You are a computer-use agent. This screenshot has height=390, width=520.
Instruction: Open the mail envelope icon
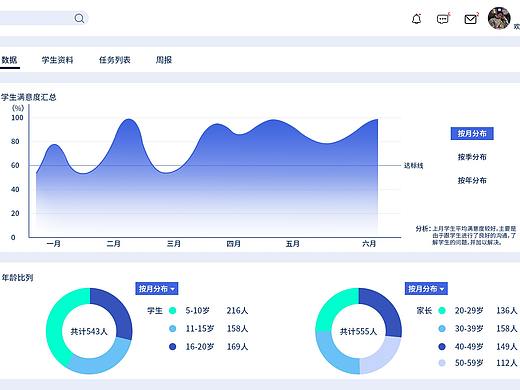click(x=470, y=19)
